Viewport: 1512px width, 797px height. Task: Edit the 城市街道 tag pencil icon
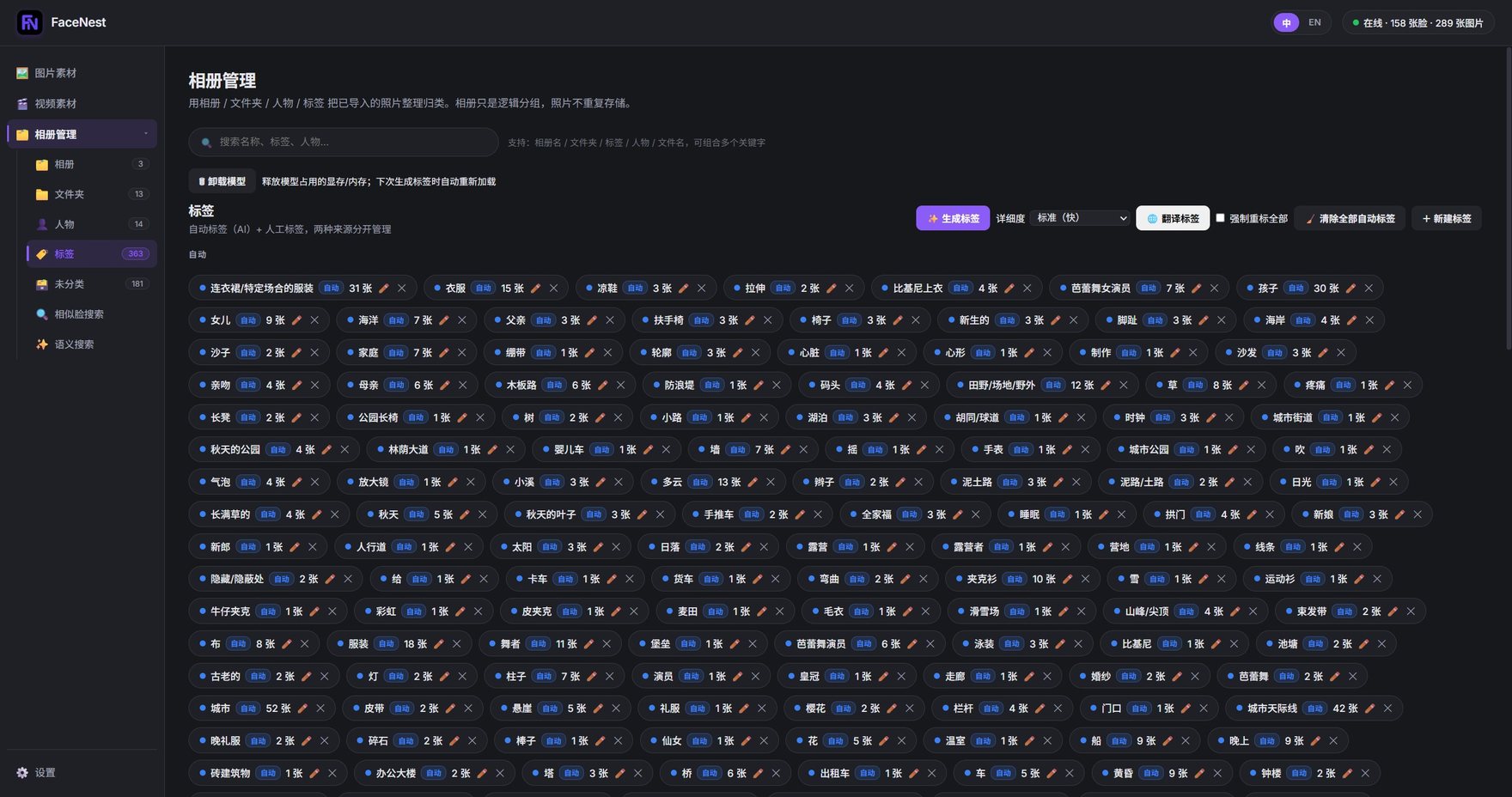[x=1376, y=417]
